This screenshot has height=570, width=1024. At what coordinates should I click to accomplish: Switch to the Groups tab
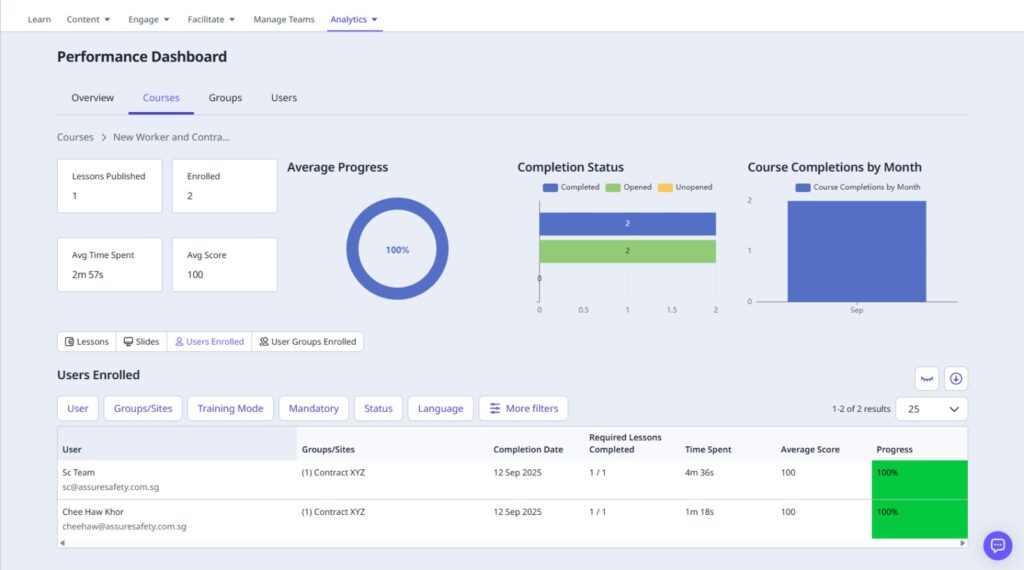225,98
